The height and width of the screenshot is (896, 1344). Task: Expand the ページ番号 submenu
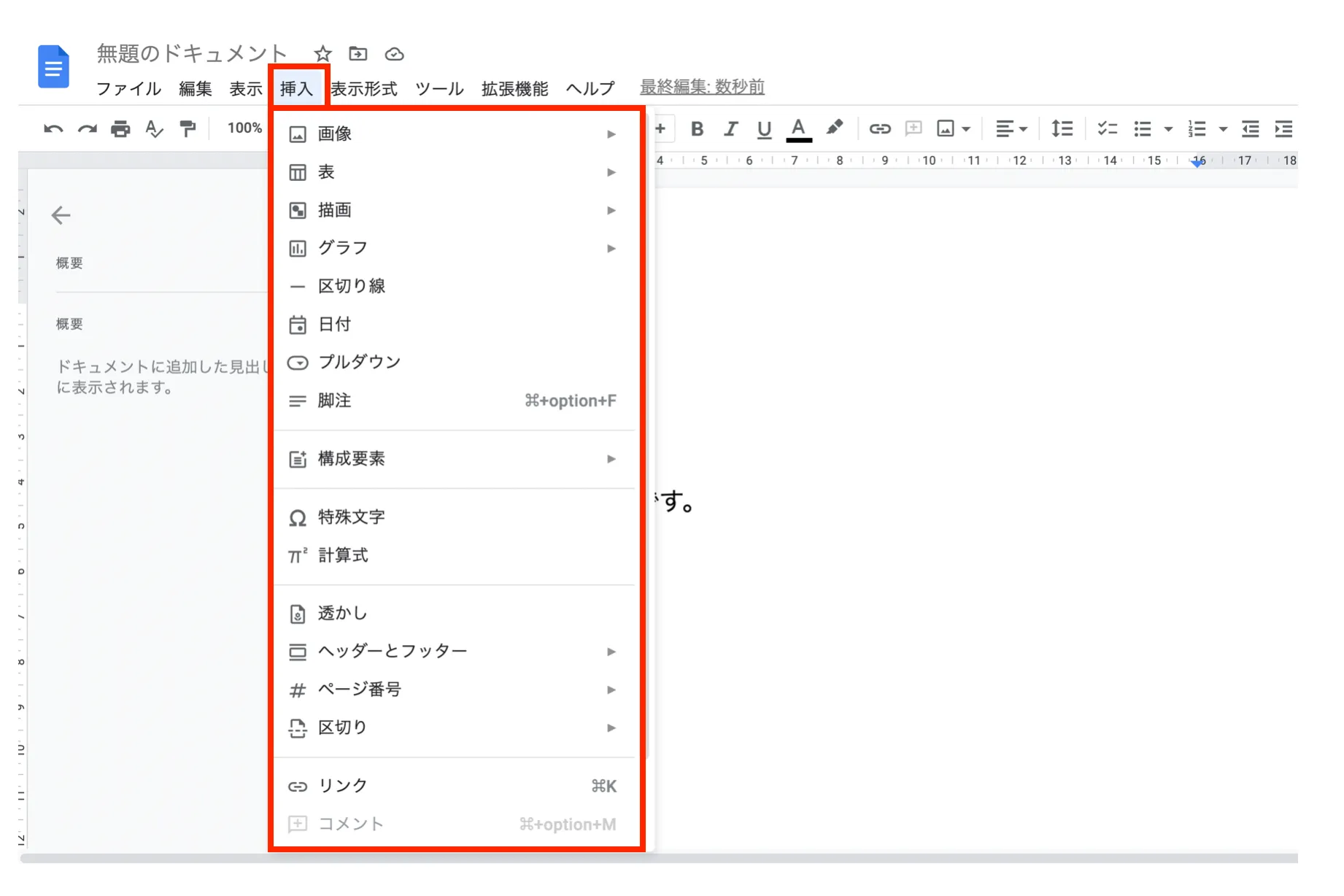coord(454,690)
